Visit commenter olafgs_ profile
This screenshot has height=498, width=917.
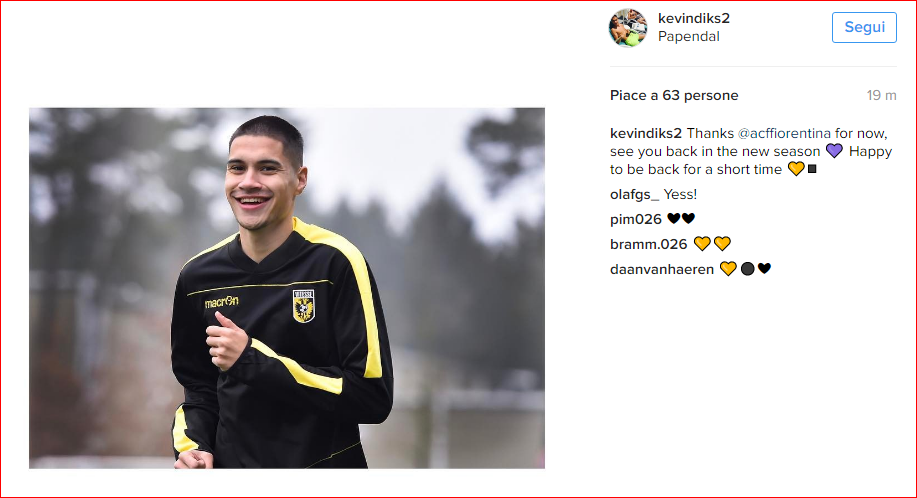pos(635,194)
